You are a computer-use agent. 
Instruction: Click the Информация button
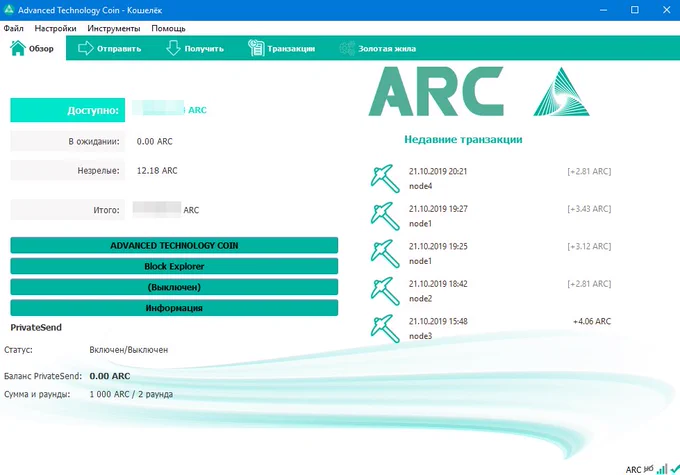[x=174, y=308]
